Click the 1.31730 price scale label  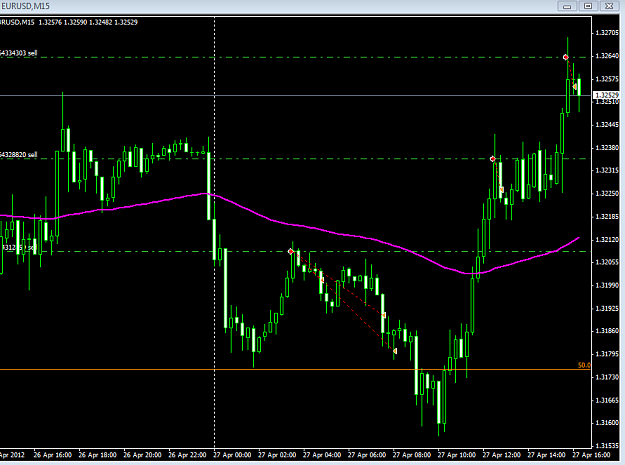[607, 377]
